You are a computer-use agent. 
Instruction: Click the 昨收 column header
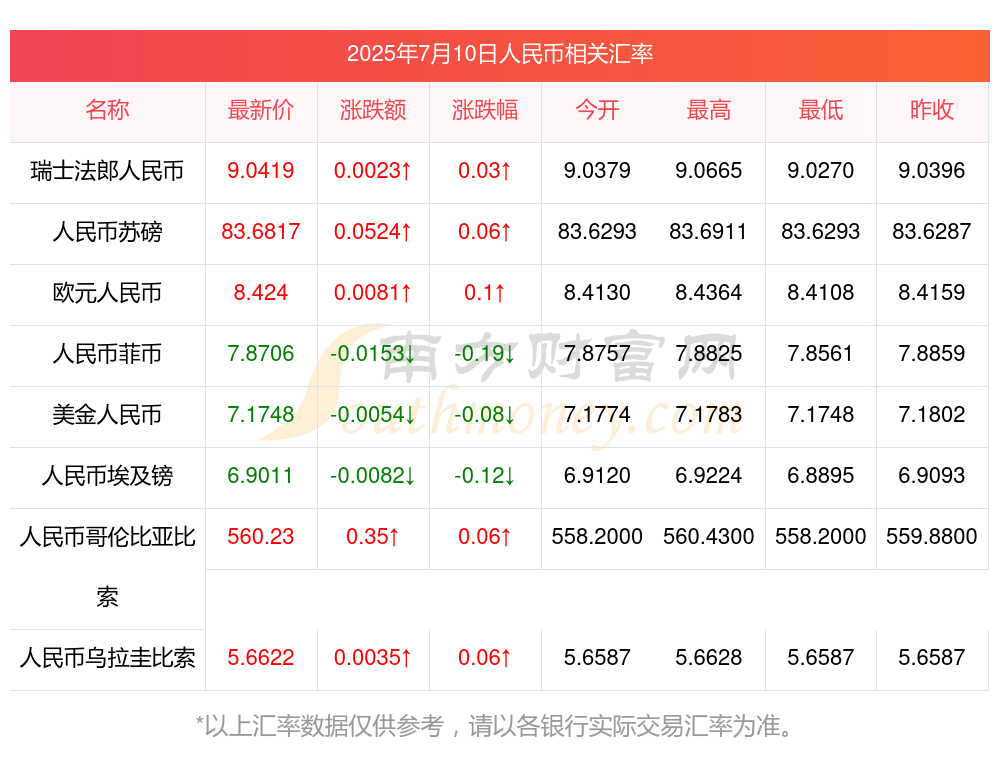(x=932, y=110)
